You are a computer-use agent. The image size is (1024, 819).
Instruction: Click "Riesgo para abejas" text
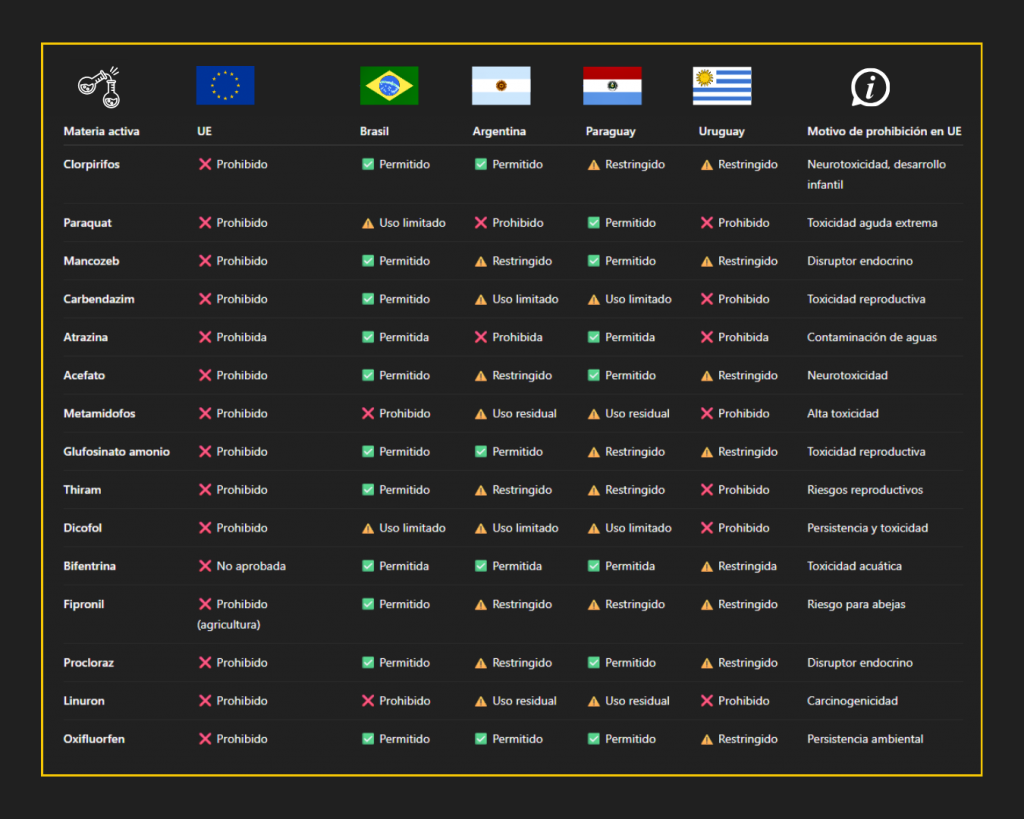(x=858, y=604)
